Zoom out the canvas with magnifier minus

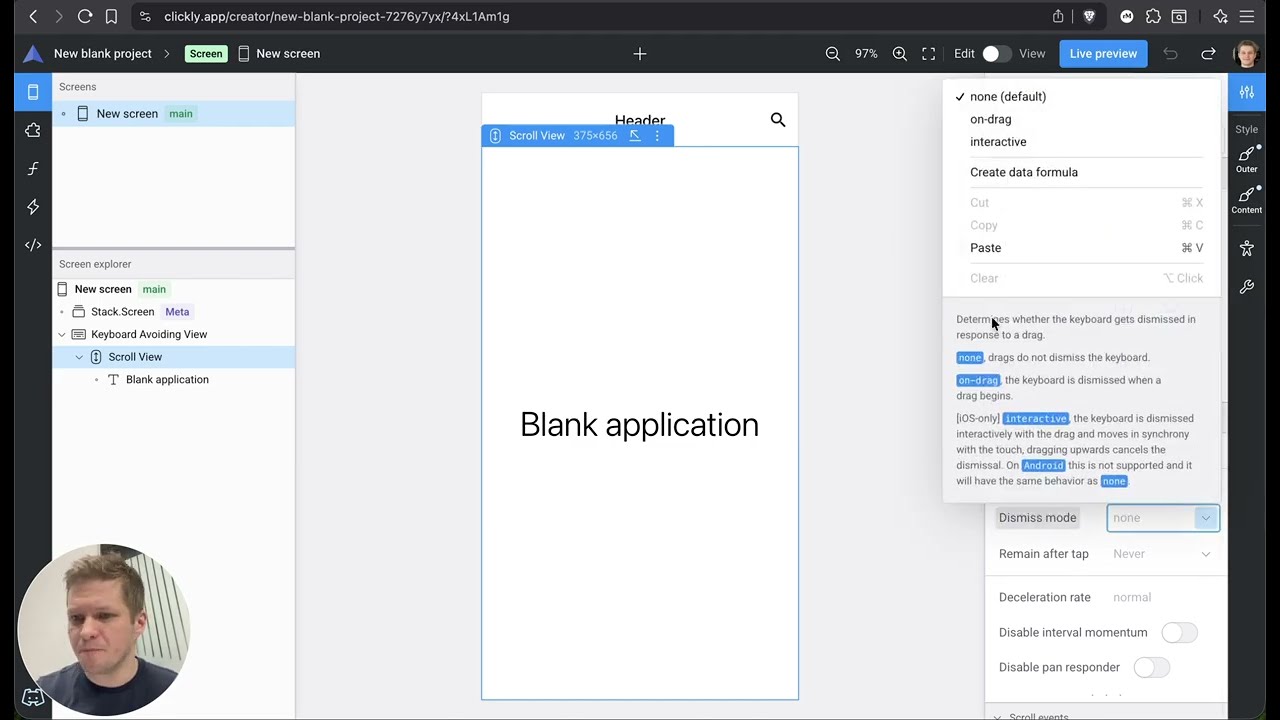coord(833,54)
